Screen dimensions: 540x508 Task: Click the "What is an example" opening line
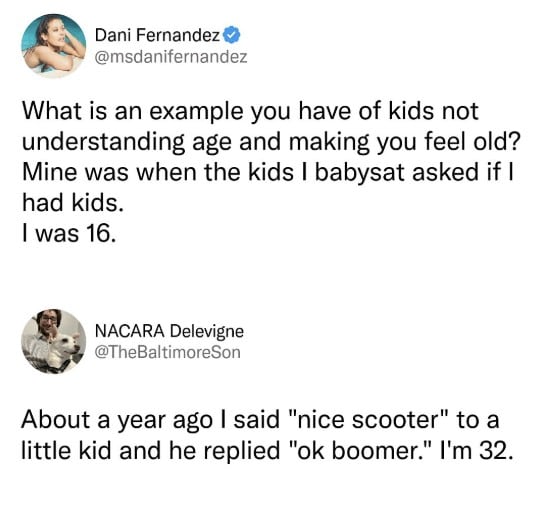tap(133, 112)
